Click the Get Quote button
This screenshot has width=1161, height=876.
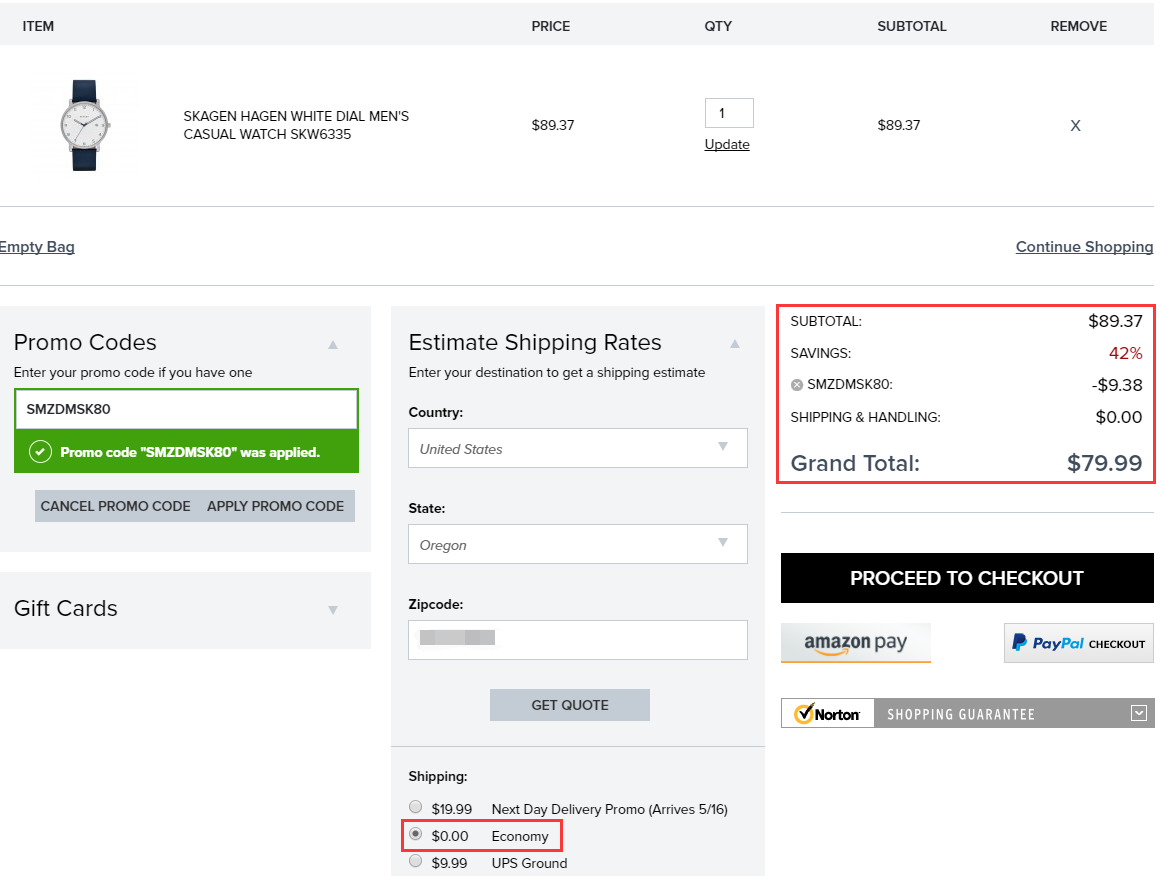coord(570,705)
